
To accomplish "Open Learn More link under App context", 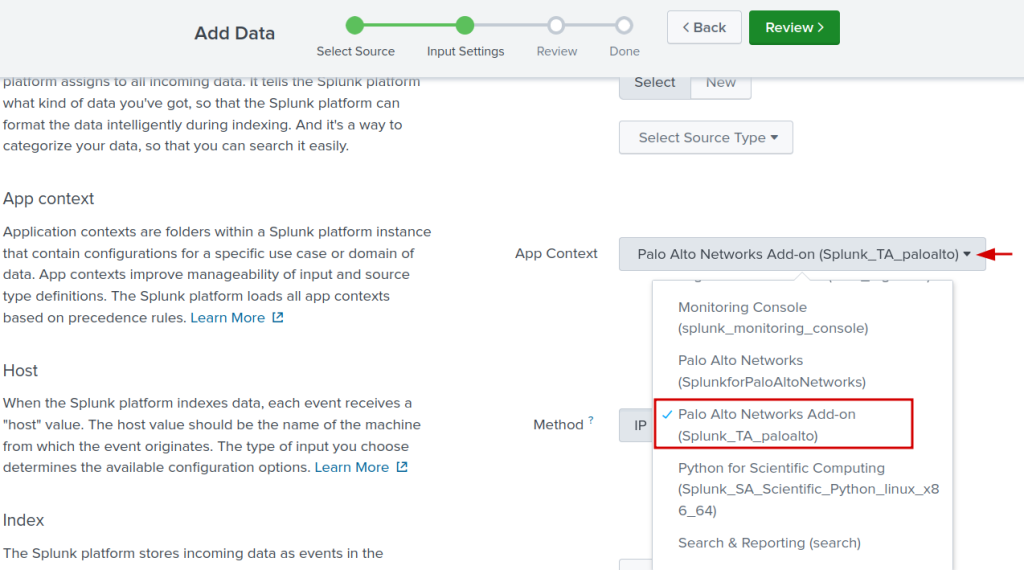I will click(228, 318).
